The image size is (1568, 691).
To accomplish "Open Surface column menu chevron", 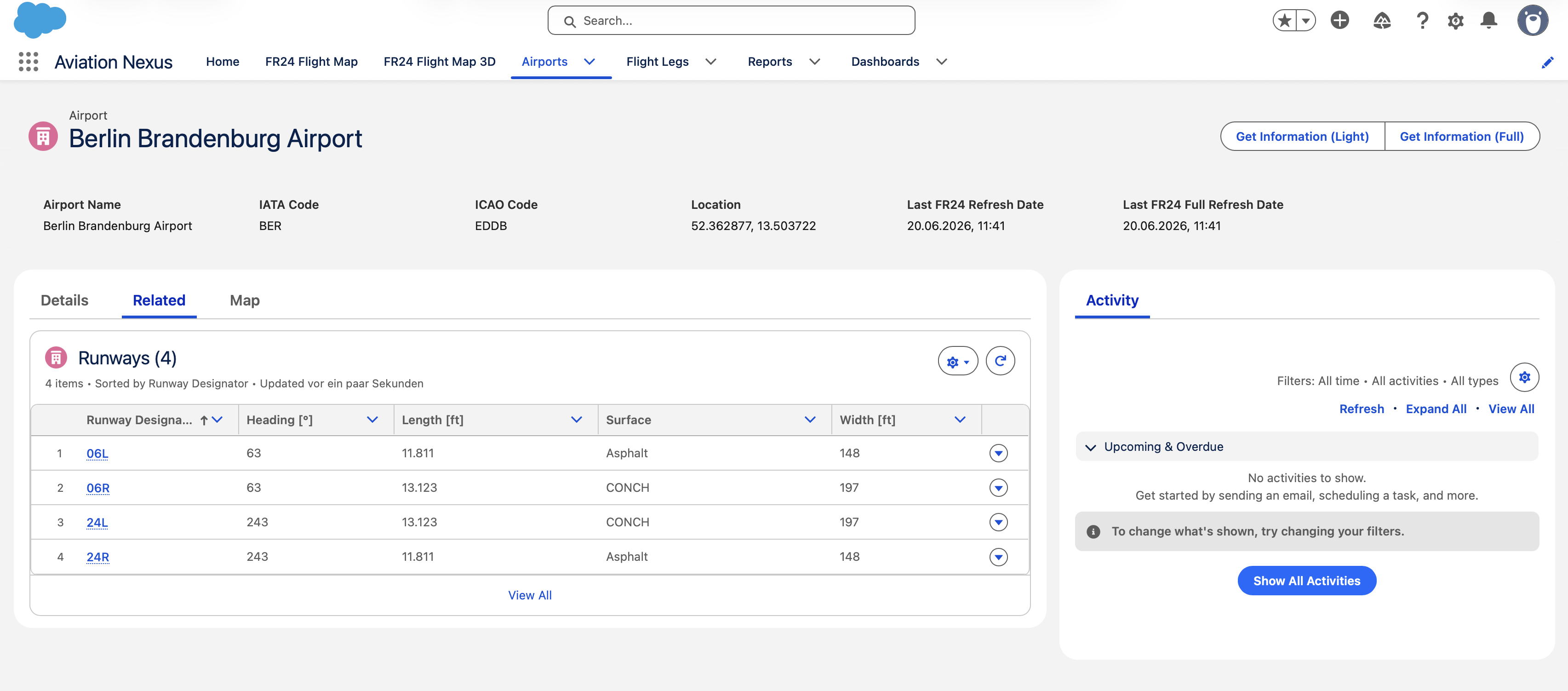I will coord(810,420).
